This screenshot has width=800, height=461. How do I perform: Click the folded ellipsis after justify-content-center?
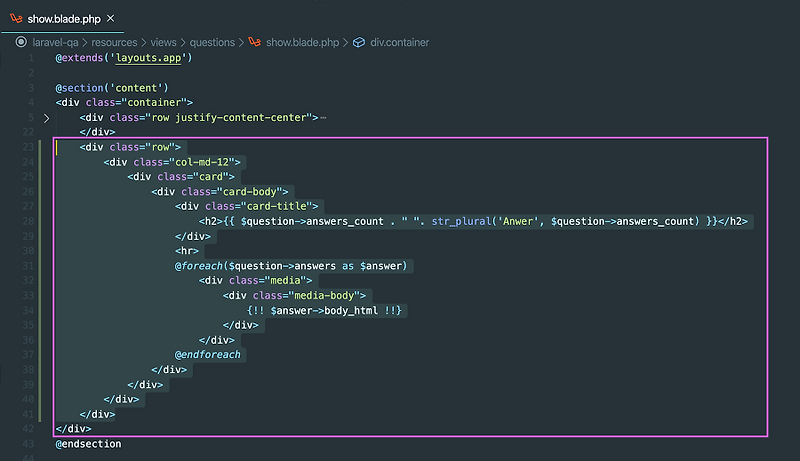pyautogui.click(x=323, y=118)
